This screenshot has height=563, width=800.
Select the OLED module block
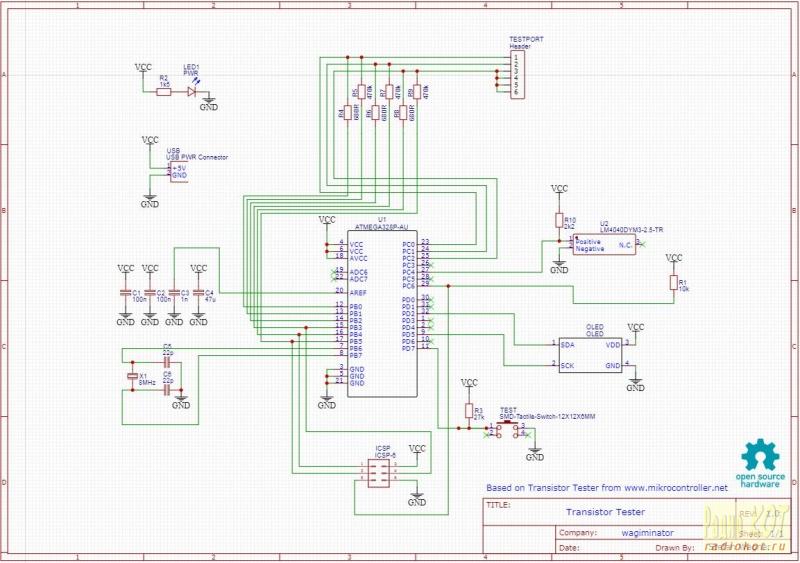pos(593,354)
